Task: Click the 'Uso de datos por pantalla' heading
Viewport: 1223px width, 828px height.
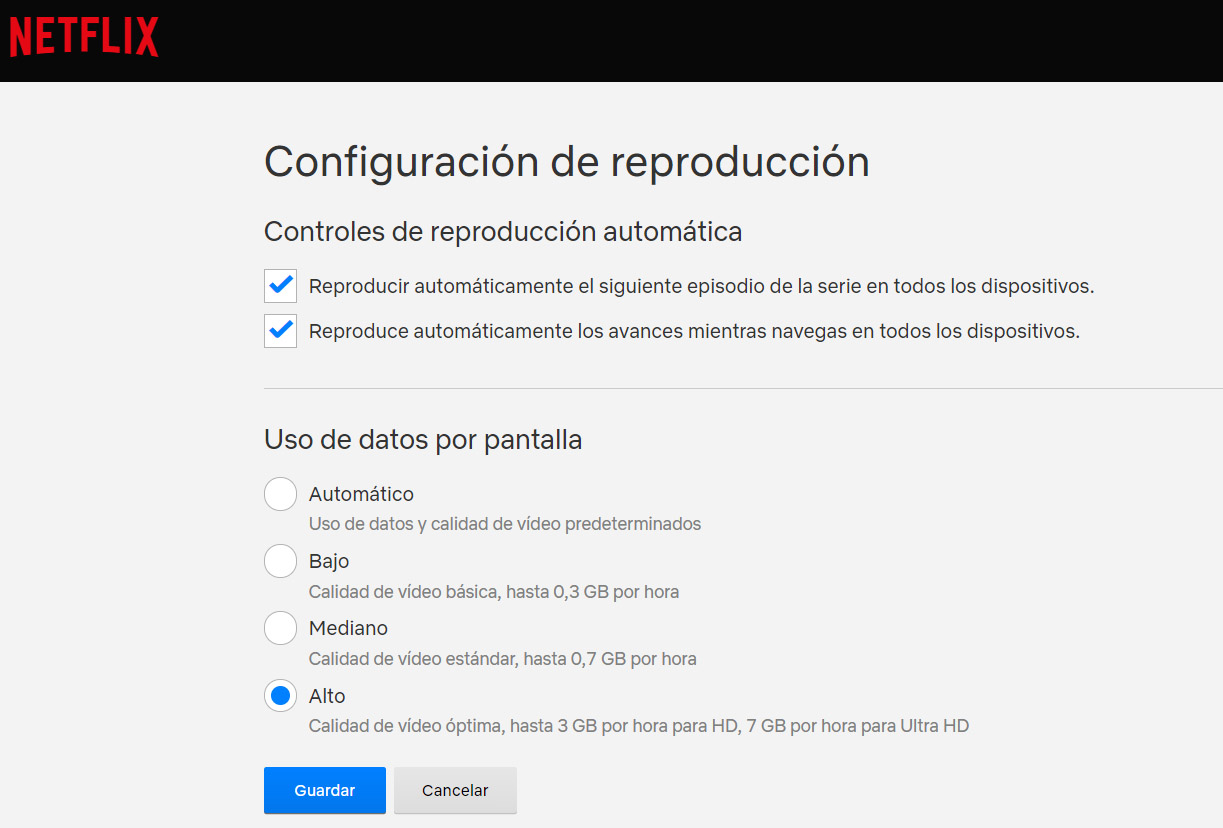Action: (x=423, y=439)
